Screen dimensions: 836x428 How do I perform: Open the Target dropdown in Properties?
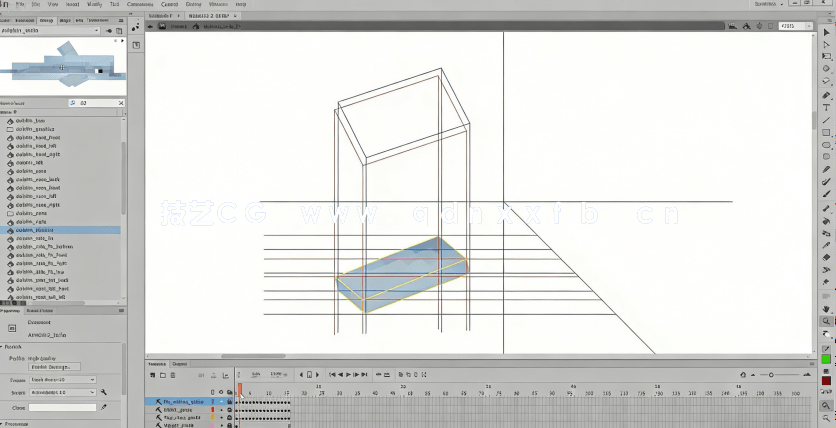pyautogui.click(x=62, y=380)
